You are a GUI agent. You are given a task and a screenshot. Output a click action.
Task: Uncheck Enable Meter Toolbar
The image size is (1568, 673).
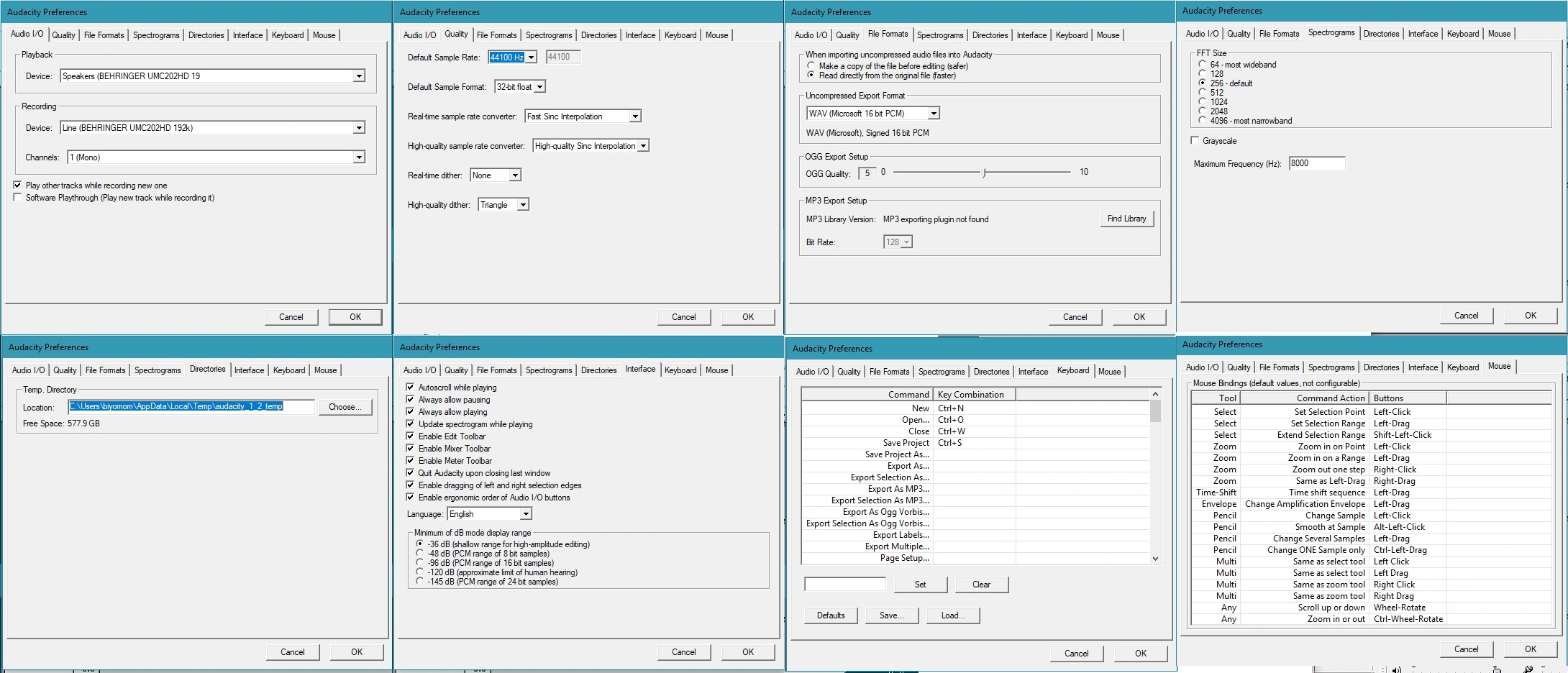[410, 461]
